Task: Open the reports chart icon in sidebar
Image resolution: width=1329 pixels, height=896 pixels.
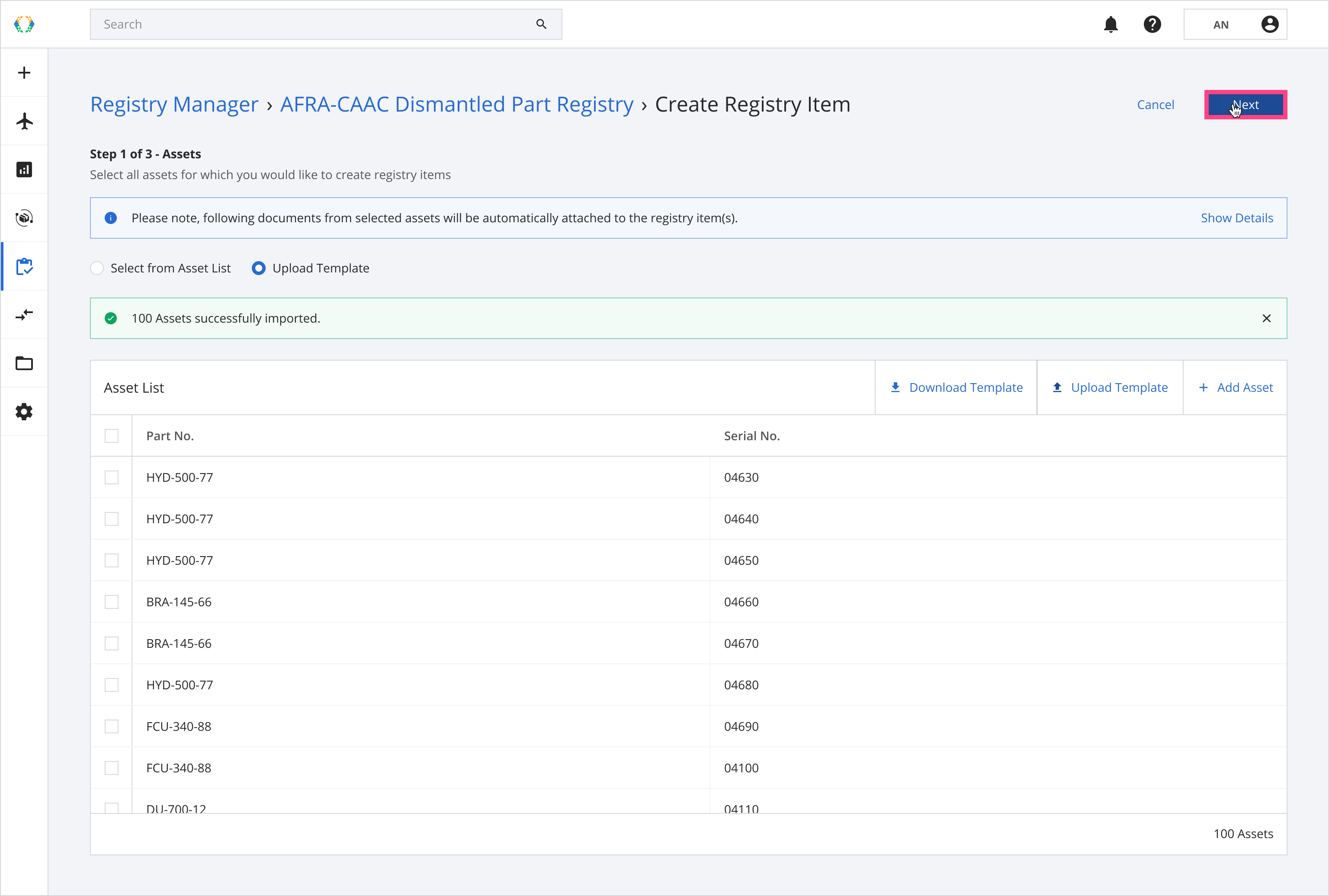Action: (x=24, y=170)
